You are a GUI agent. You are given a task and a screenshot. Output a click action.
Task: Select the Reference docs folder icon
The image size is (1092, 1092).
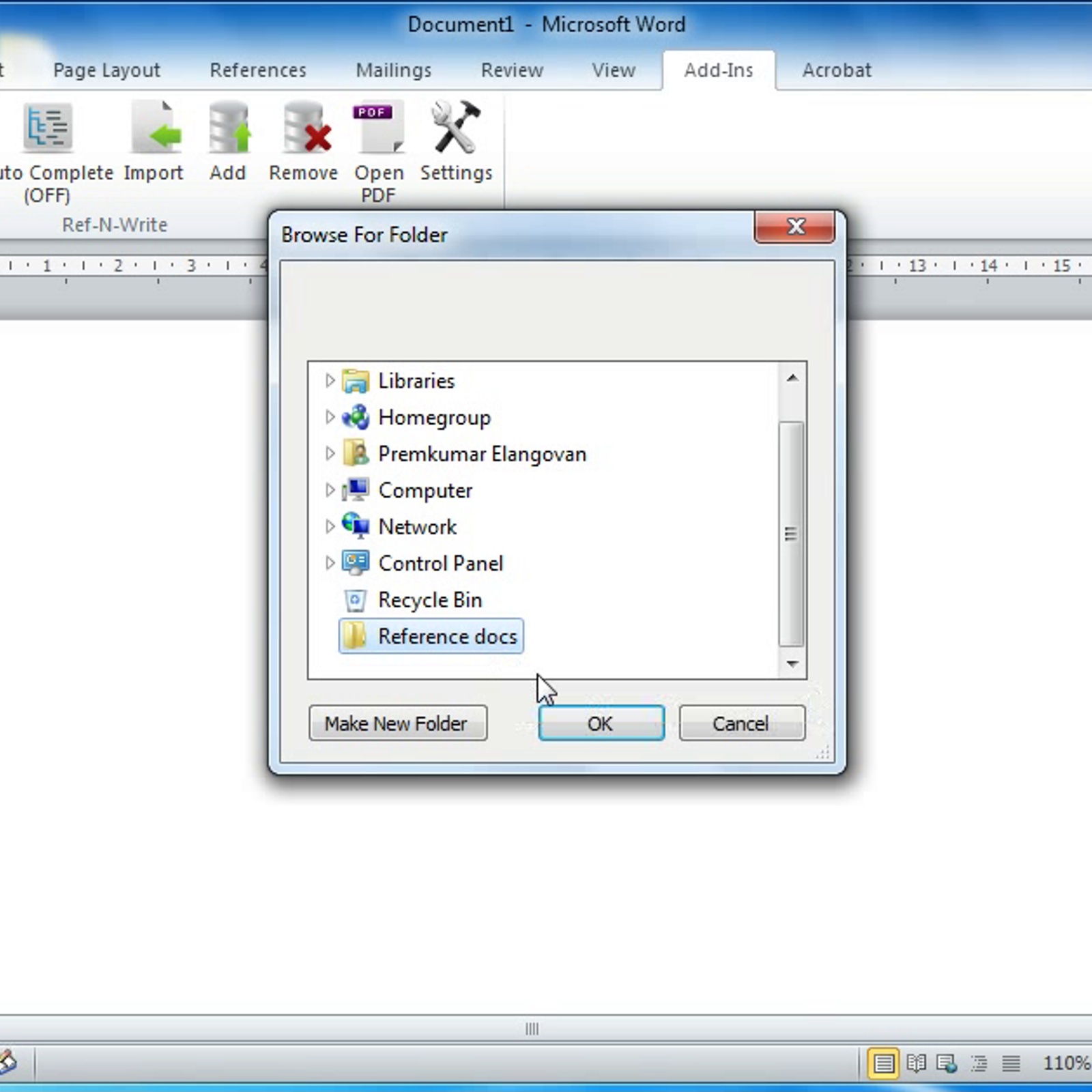click(x=355, y=636)
